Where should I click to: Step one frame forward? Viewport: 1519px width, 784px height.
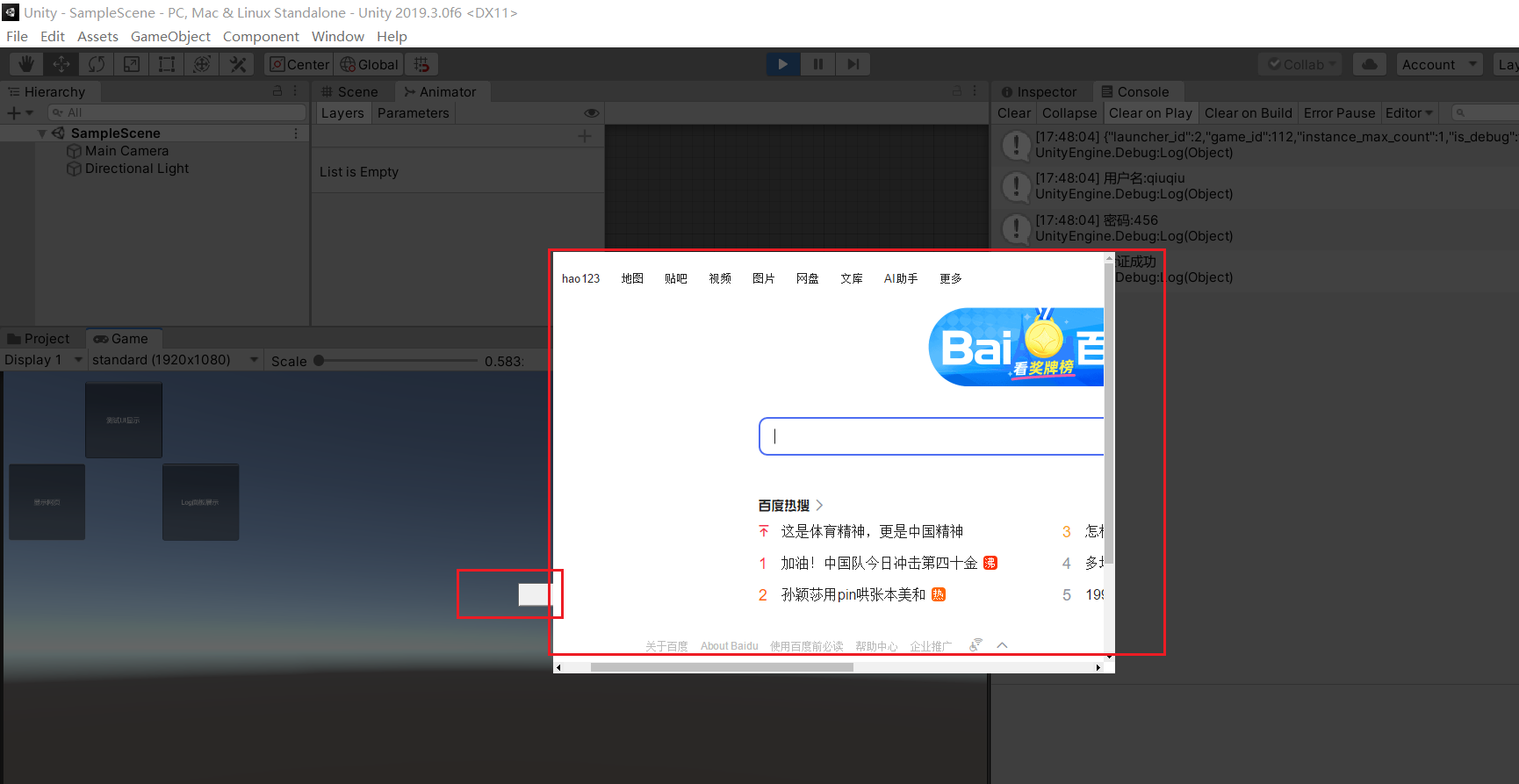click(x=853, y=64)
